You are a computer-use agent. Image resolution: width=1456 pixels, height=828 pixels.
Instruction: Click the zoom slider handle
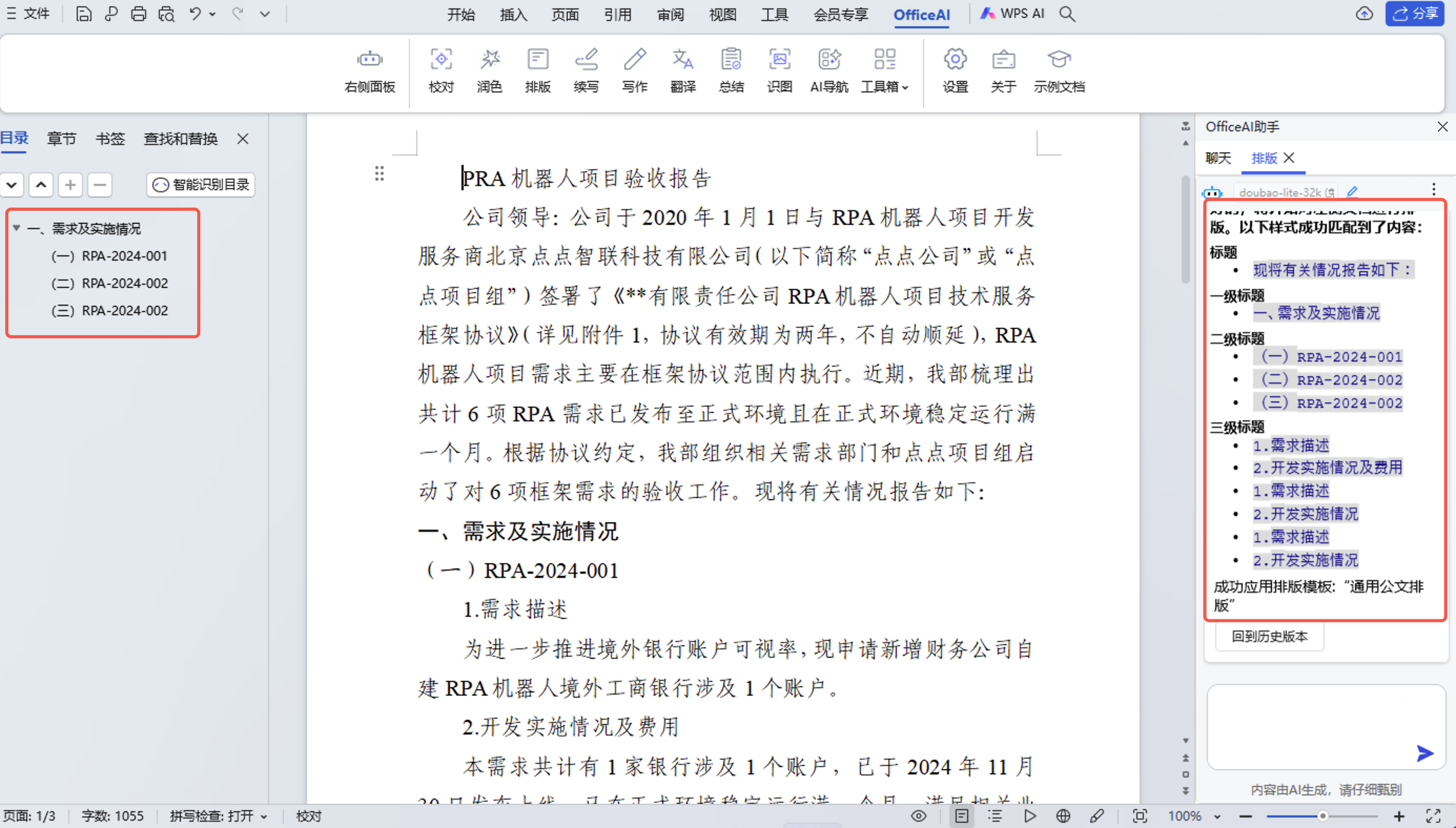point(1323,816)
